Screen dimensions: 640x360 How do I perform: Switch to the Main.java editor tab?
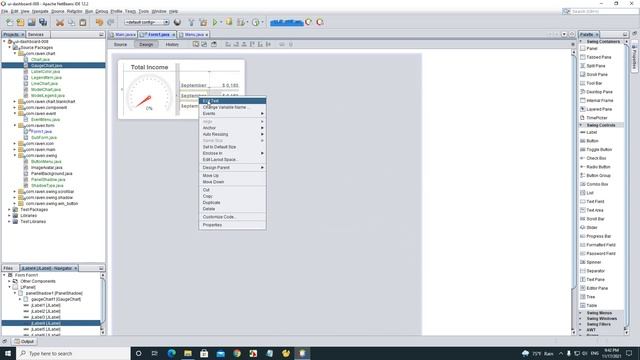(x=123, y=35)
